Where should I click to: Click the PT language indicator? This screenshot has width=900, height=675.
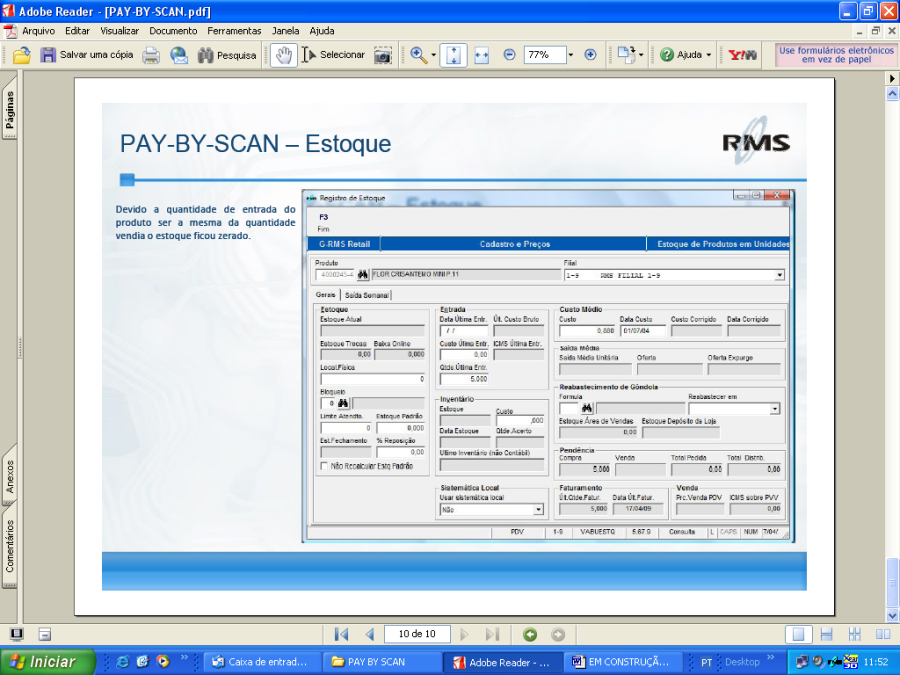(x=707, y=662)
